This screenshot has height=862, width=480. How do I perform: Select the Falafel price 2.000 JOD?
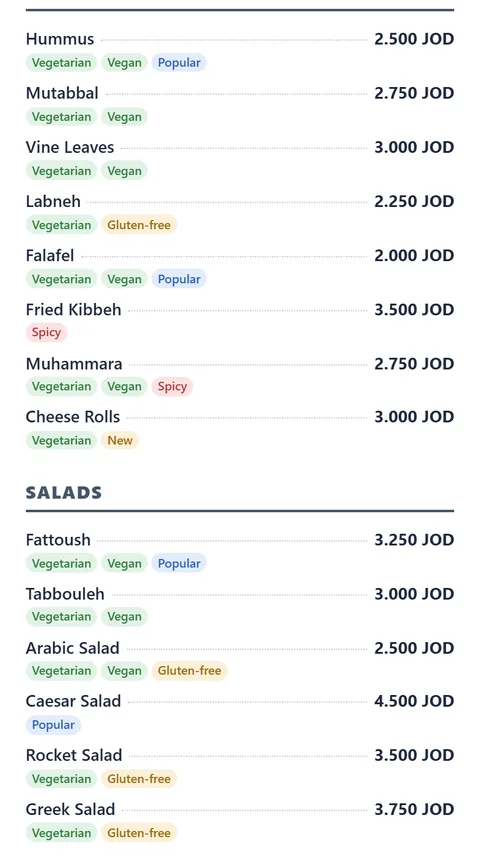click(x=414, y=256)
